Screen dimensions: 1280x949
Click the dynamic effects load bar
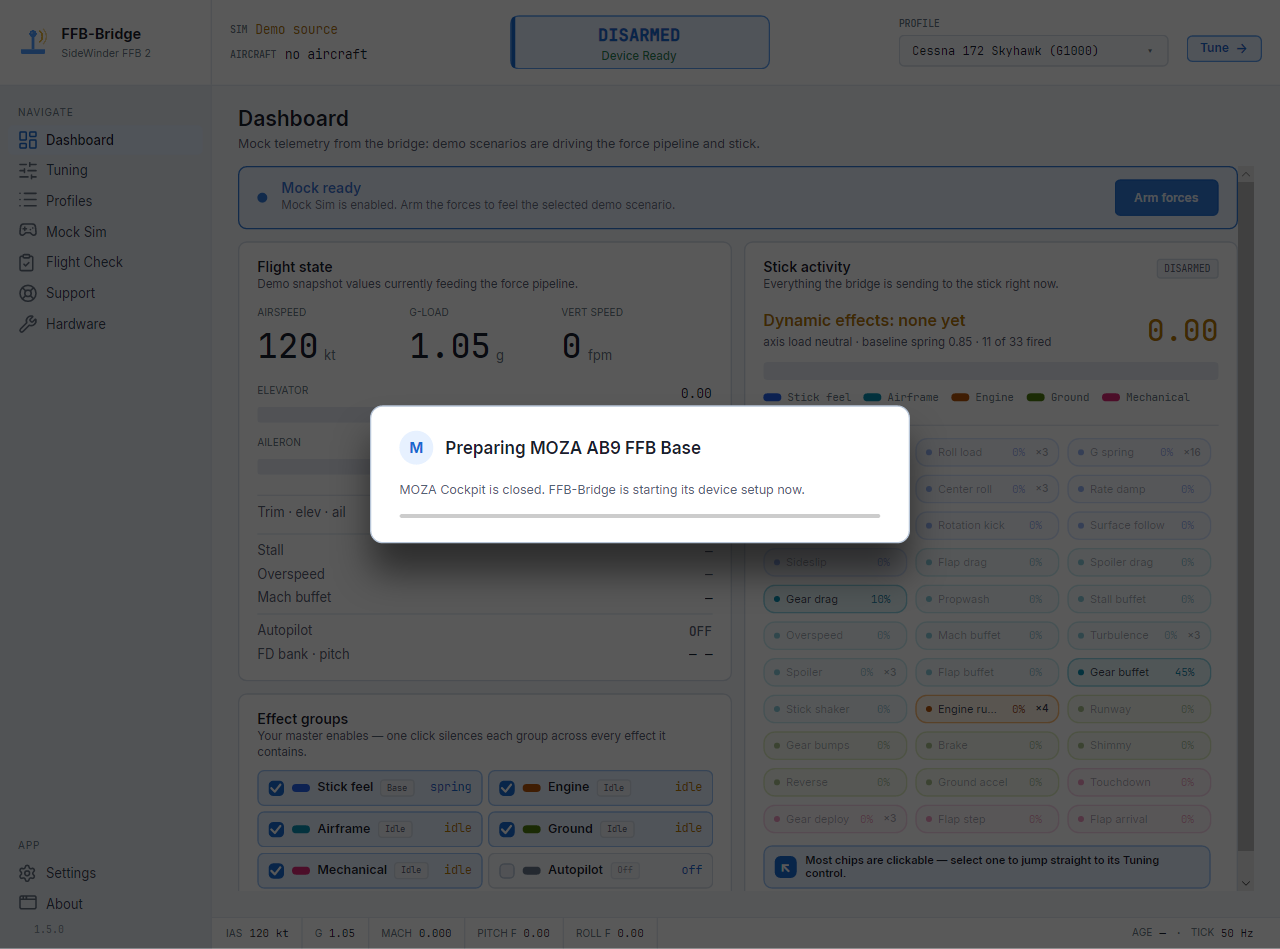click(990, 371)
